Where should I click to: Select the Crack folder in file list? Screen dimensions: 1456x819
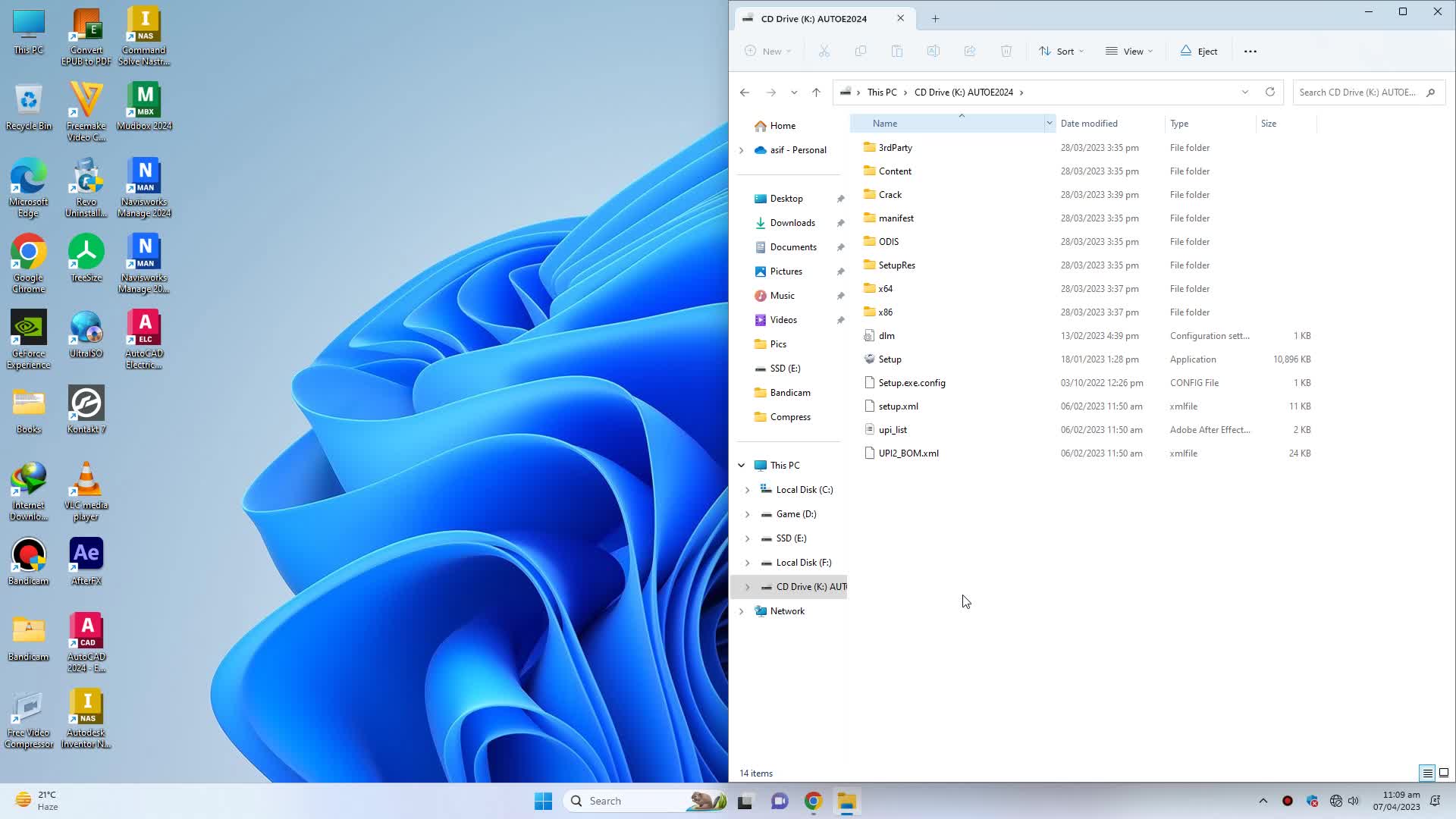(890, 195)
